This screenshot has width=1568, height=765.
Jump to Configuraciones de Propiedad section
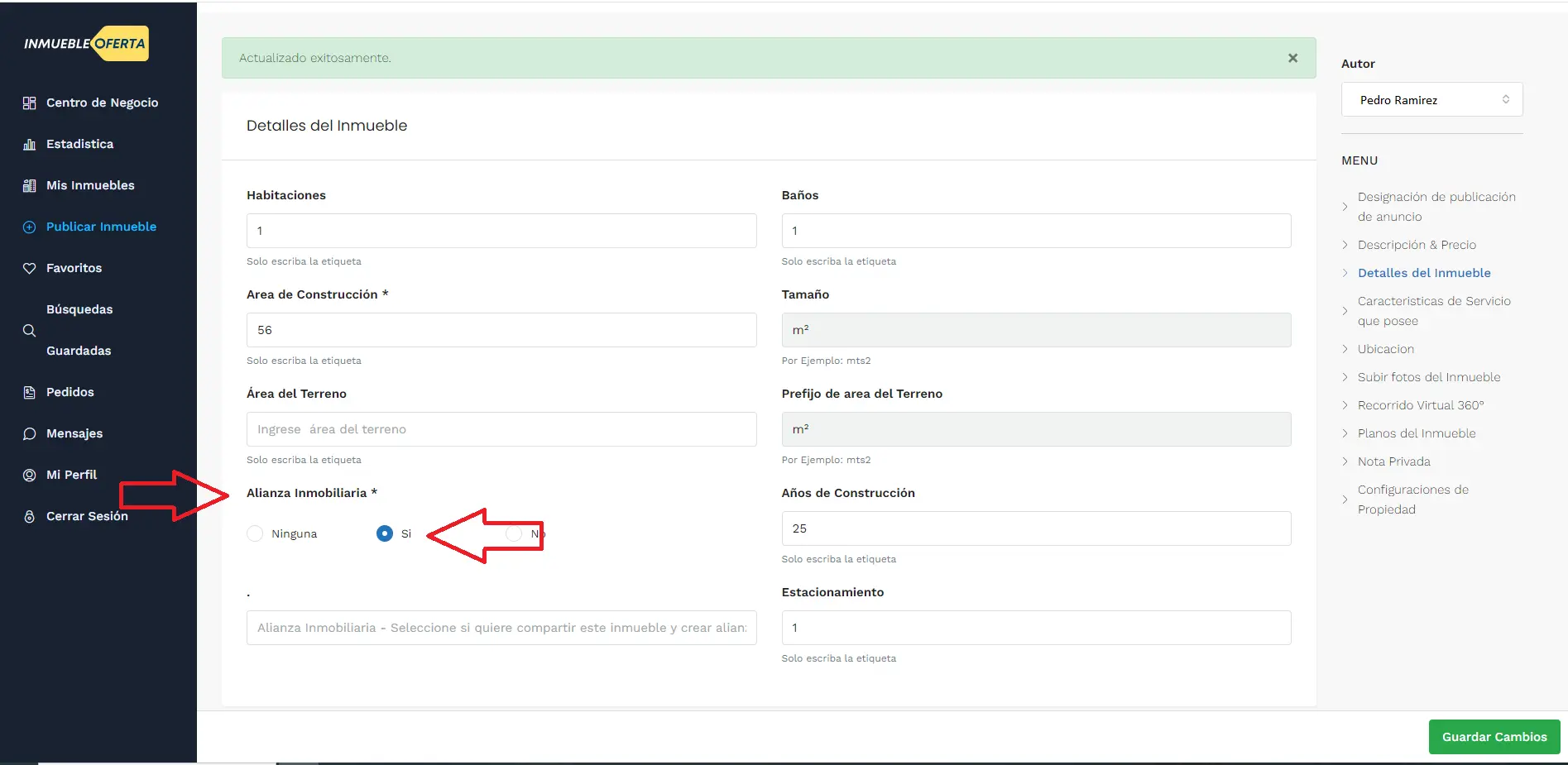pos(1413,500)
